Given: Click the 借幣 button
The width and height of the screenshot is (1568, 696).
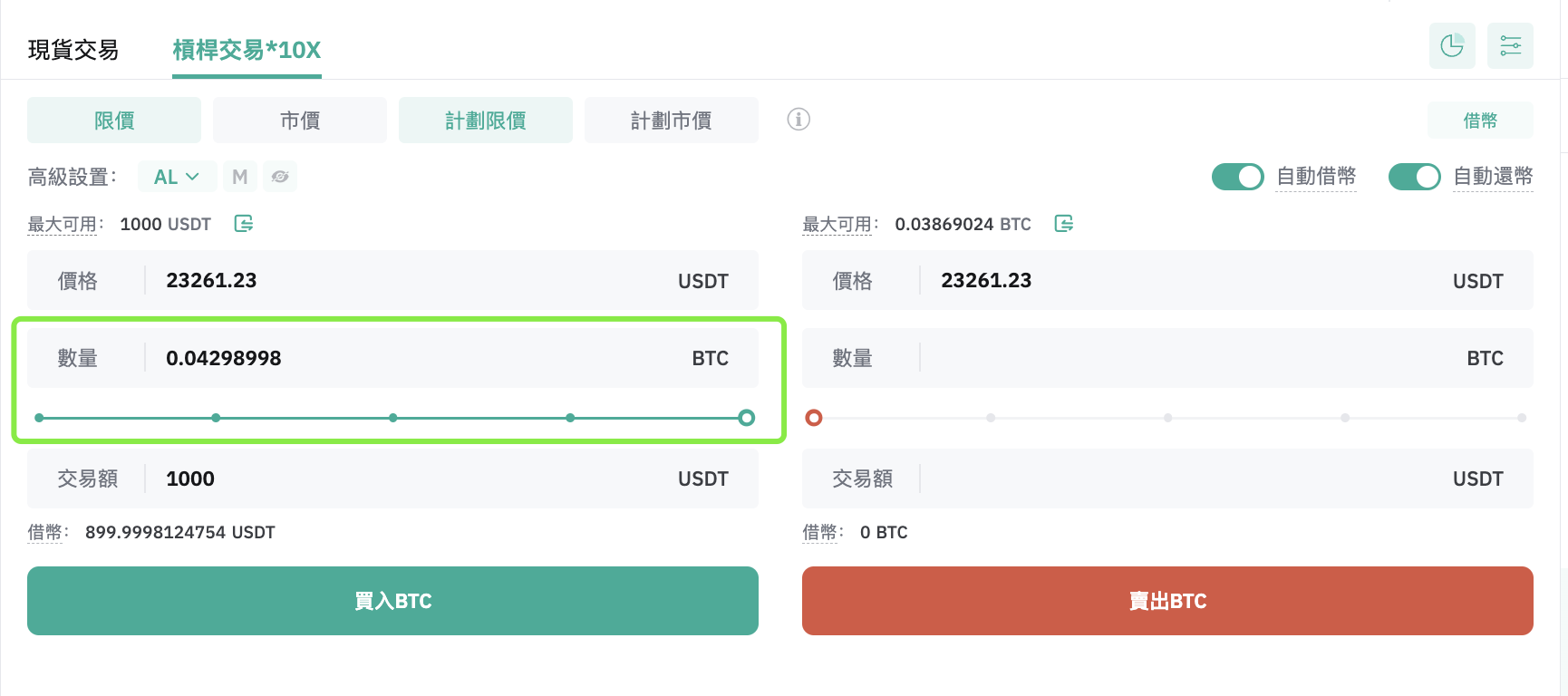Looking at the screenshot, I should point(1480,121).
